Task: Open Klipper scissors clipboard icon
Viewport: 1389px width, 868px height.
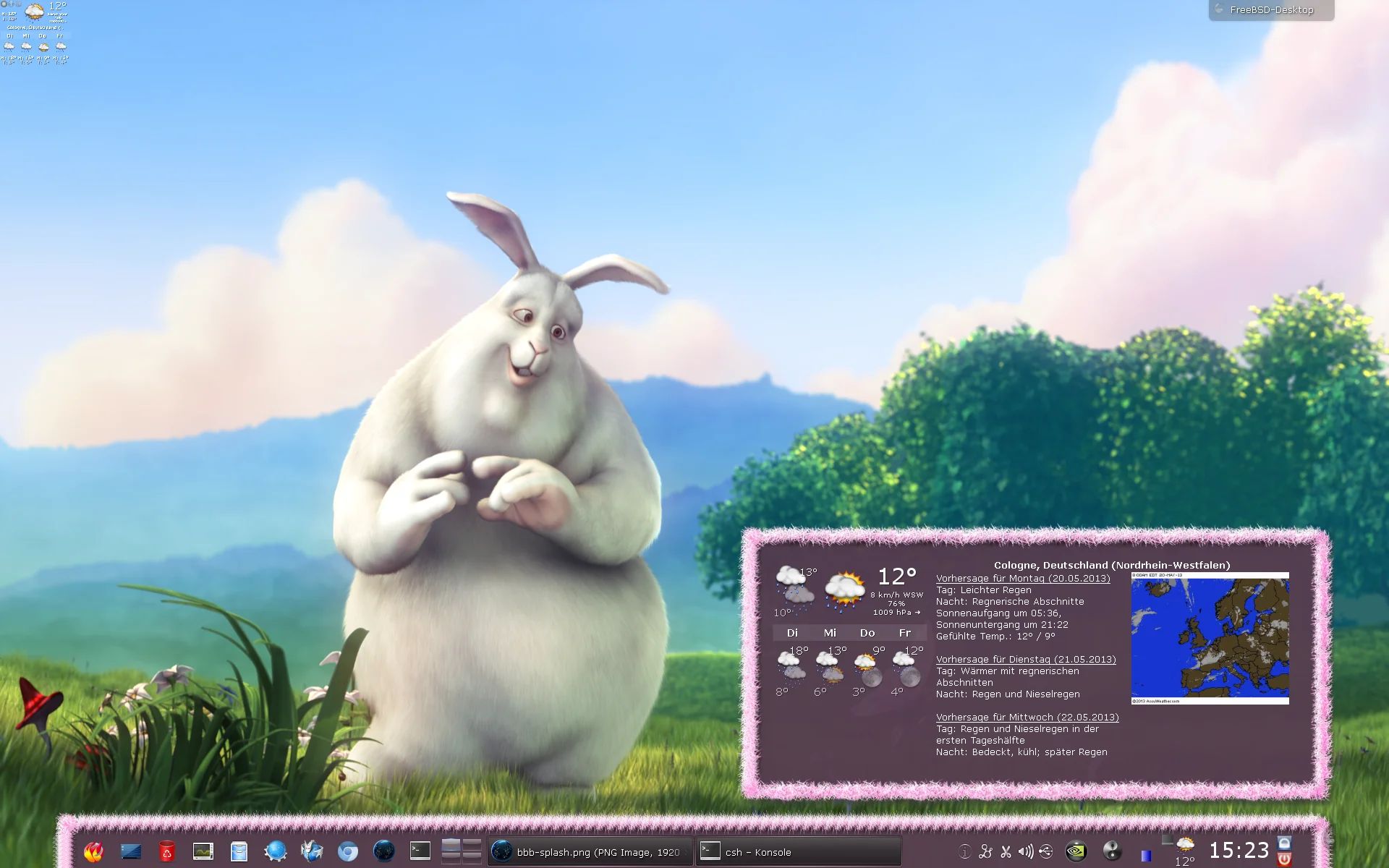Action: [1006, 852]
